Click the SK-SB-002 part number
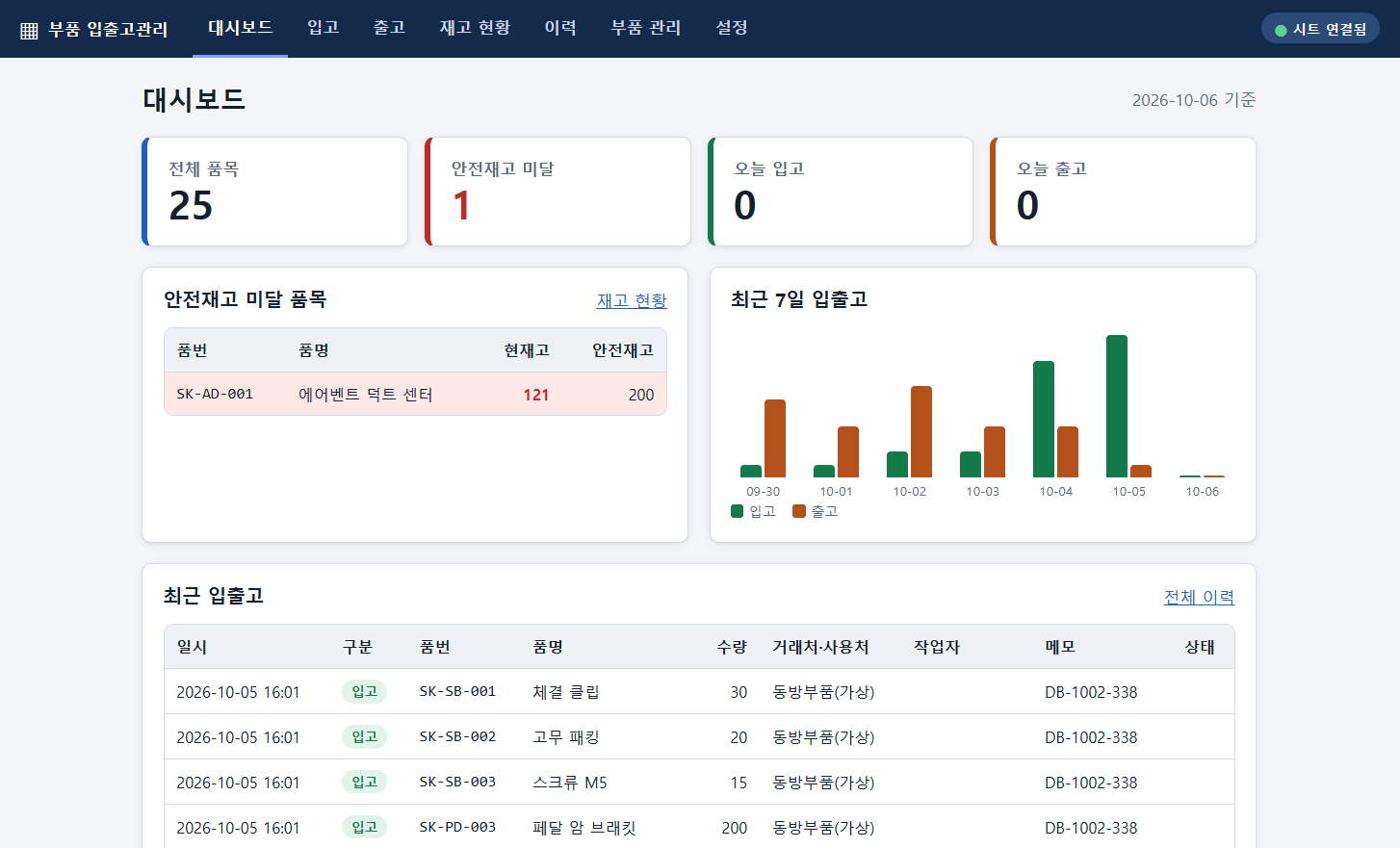Viewport: 1400px width, 848px height. (457, 736)
